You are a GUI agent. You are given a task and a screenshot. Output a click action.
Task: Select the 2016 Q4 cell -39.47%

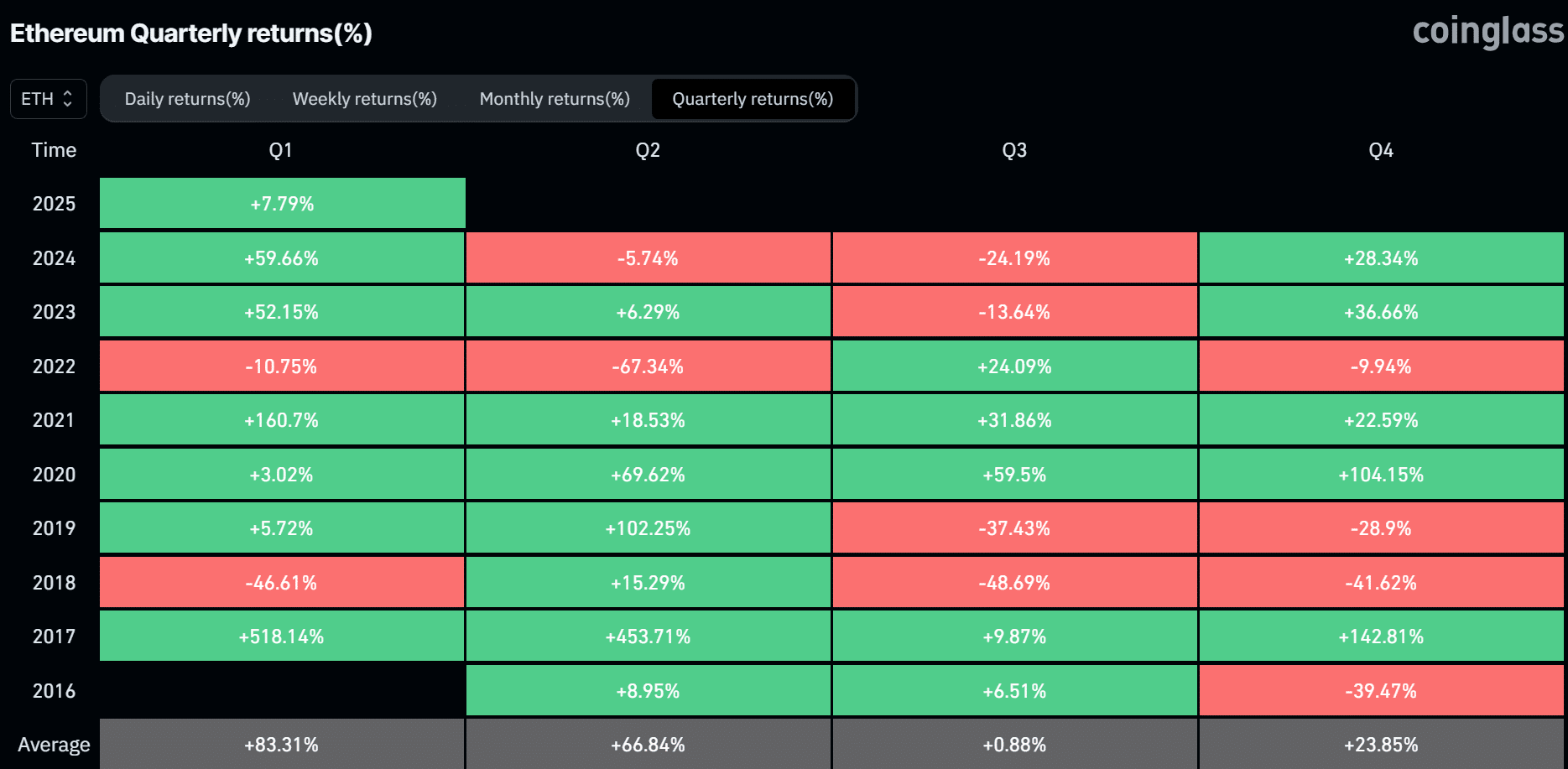pyautogui.click(x=1382, y=690)
